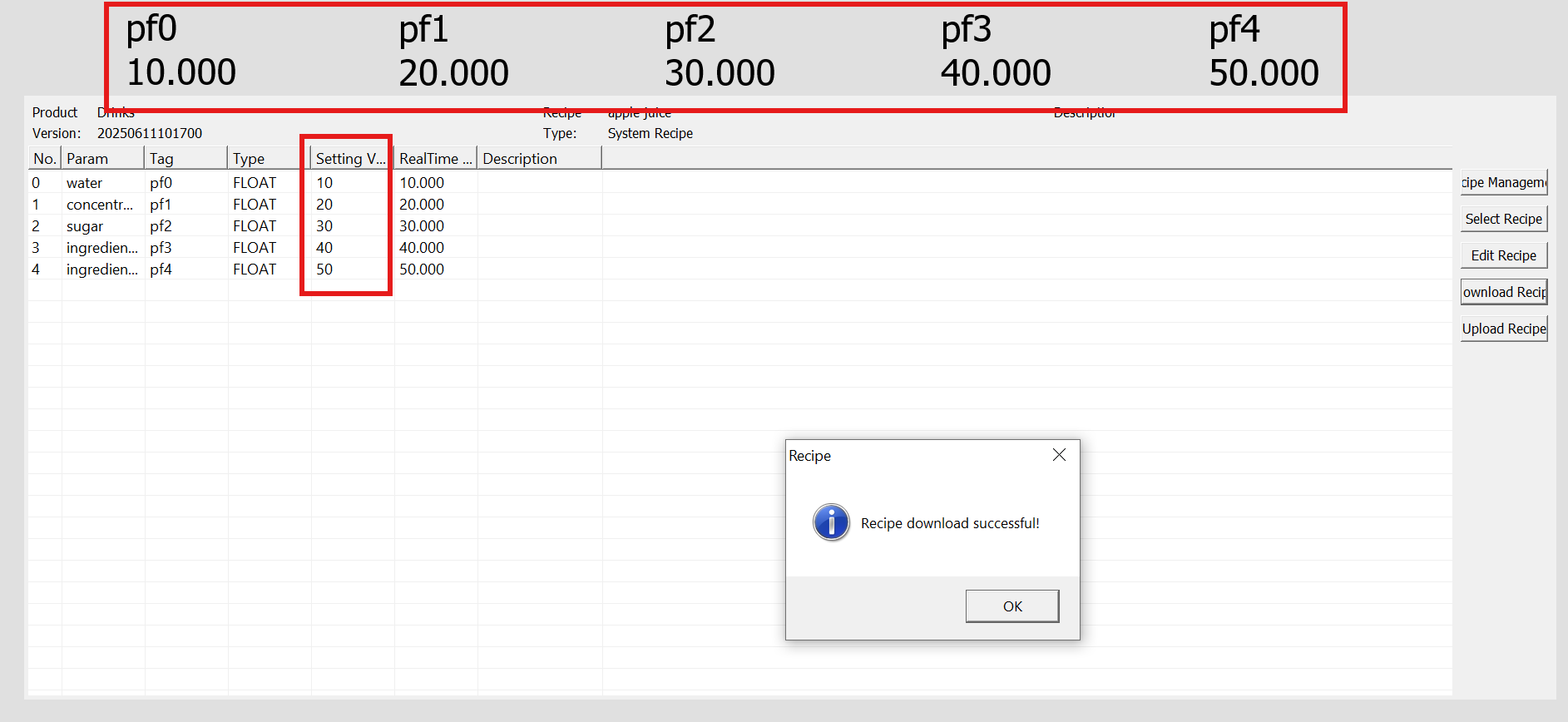The width and height of the screenshot is (1568, 722).
Task: Click the Description column header
Action: coord(540,159)
